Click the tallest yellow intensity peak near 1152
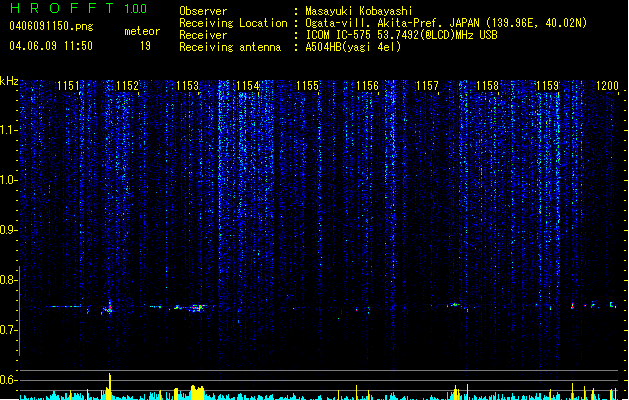 [110, 386]
